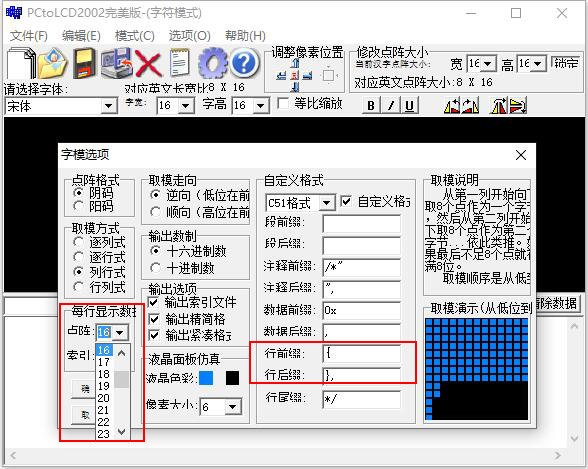The image size is (588, 469).
Task: Click into the 行后缀 input field
Action: [362, 375]
